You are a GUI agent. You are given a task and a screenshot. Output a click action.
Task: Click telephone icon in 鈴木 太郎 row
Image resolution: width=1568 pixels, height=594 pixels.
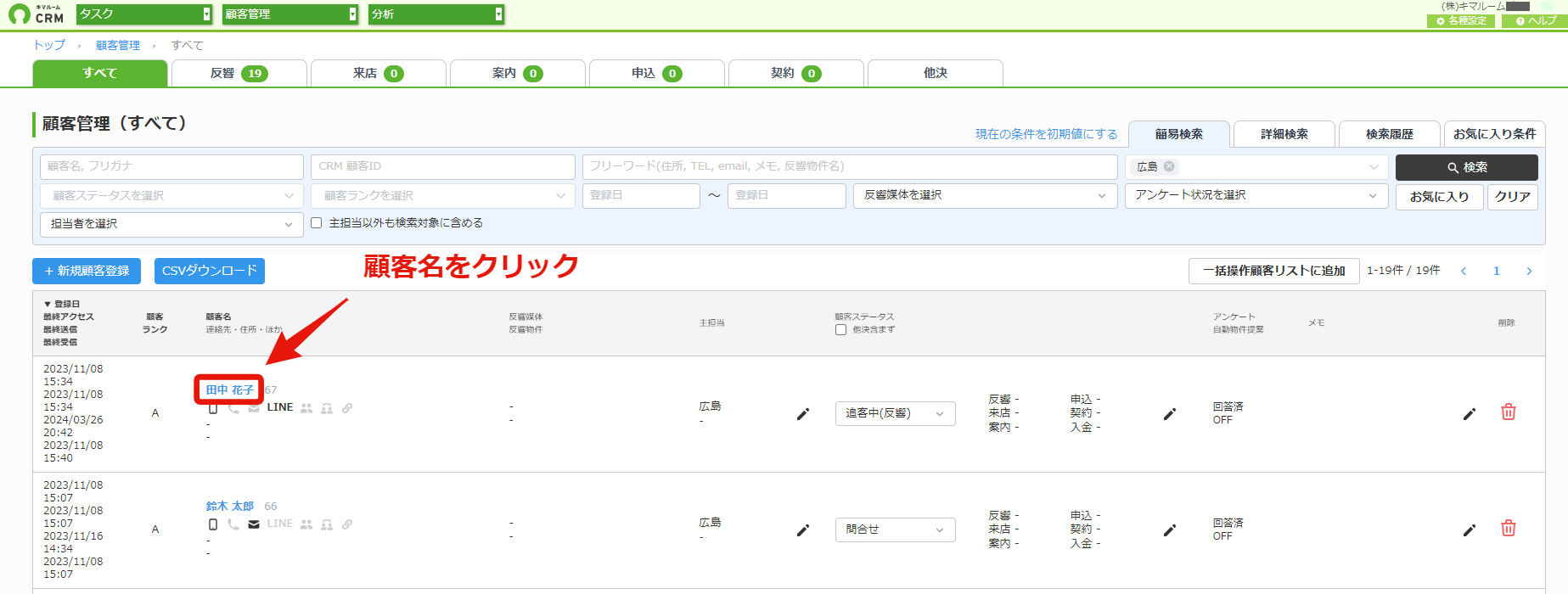(233, 524)
